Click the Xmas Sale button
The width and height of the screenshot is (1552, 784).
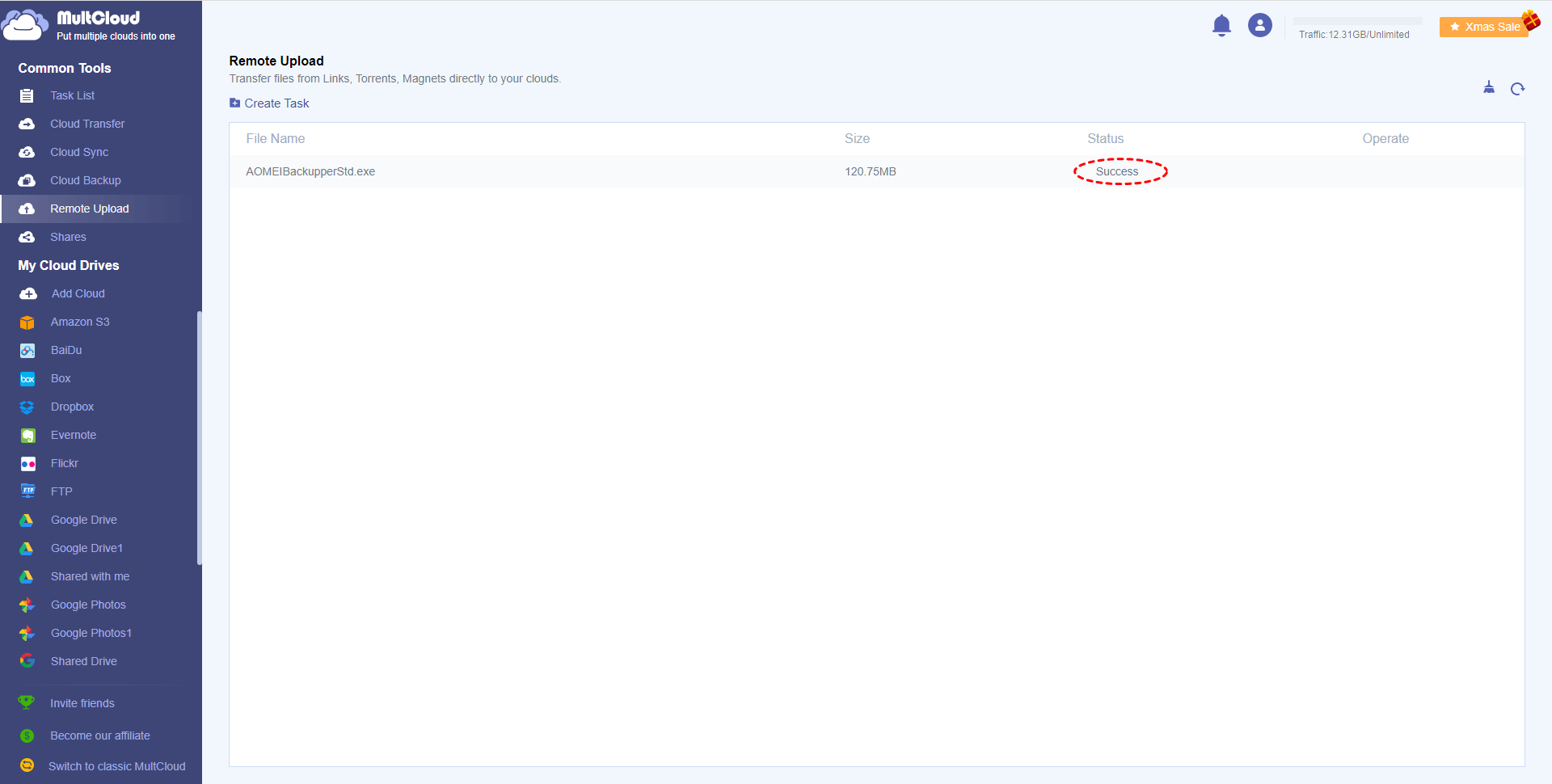pos(1485,27)
